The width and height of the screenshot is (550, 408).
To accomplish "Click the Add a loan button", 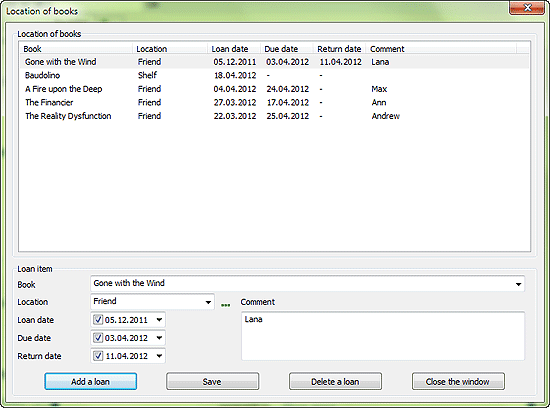I will tap(90, 381).
